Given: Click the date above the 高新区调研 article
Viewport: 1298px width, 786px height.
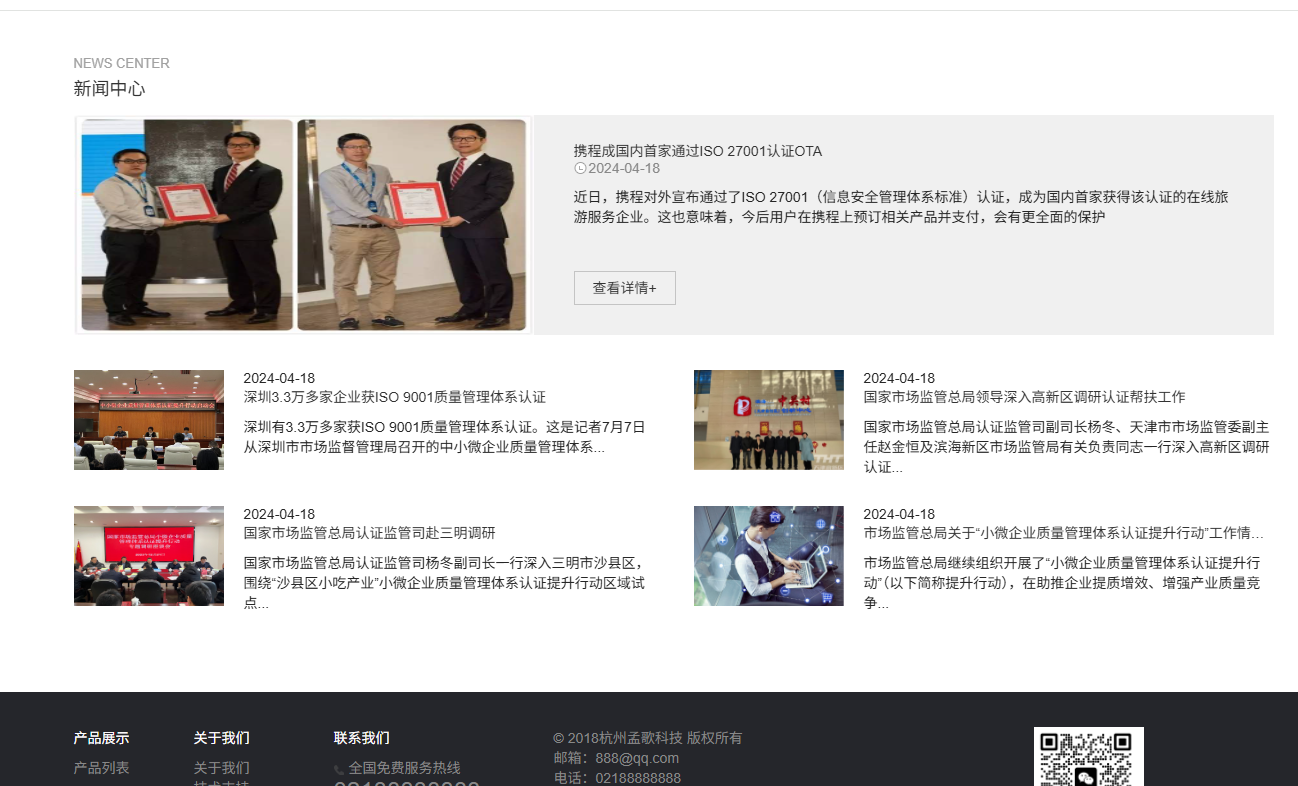Looking at the screenshot, I should (x=899, y=378).
